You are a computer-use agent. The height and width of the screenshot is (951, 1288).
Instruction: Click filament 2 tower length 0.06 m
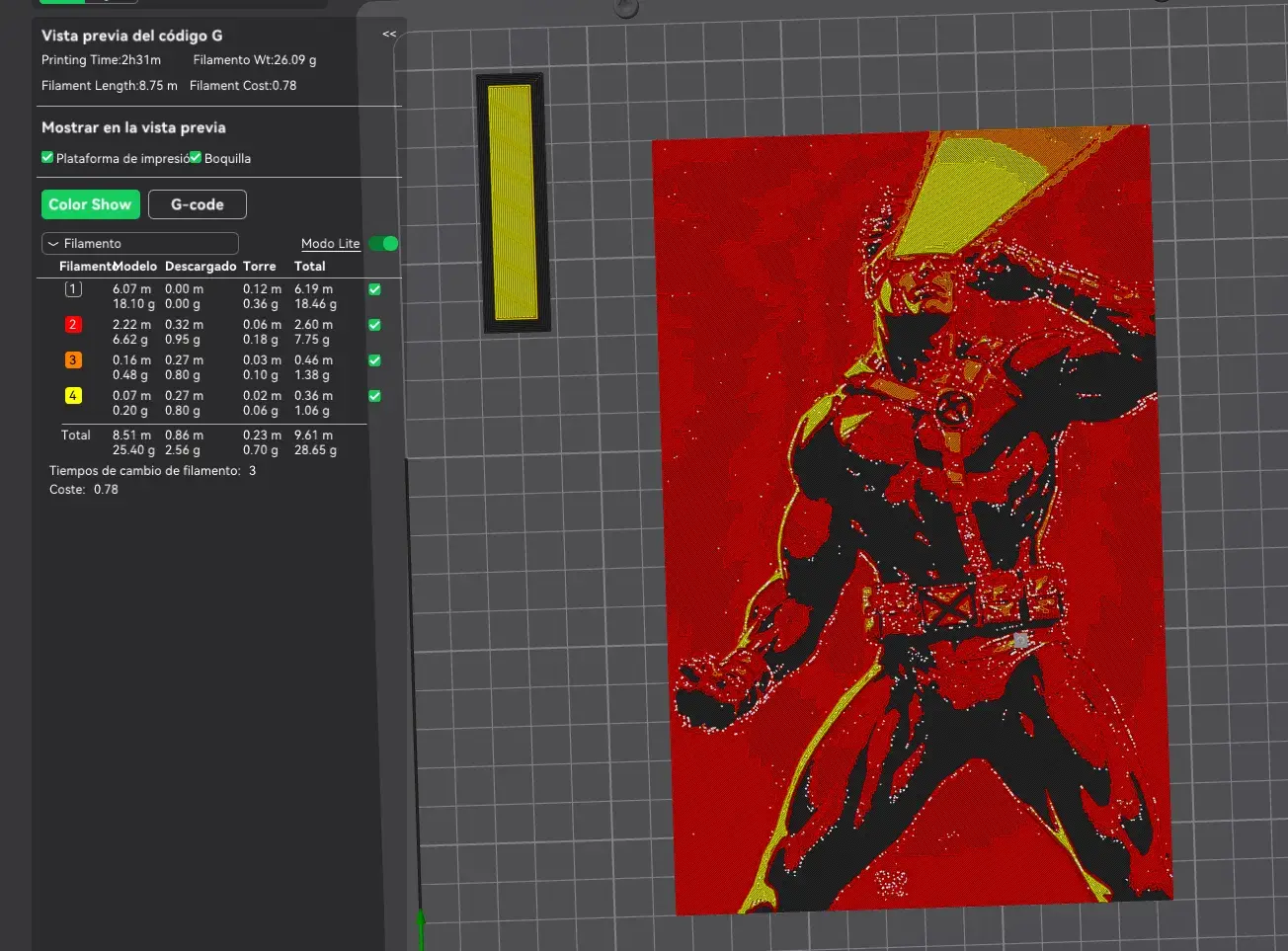[x=263, y=325]
